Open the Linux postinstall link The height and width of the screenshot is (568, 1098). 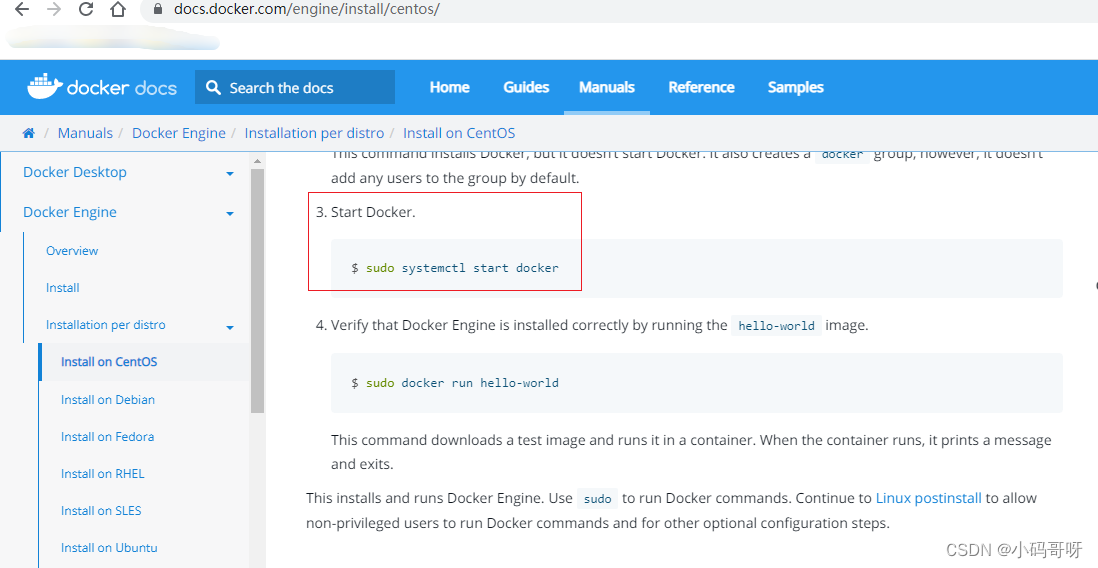coord(929,499)
